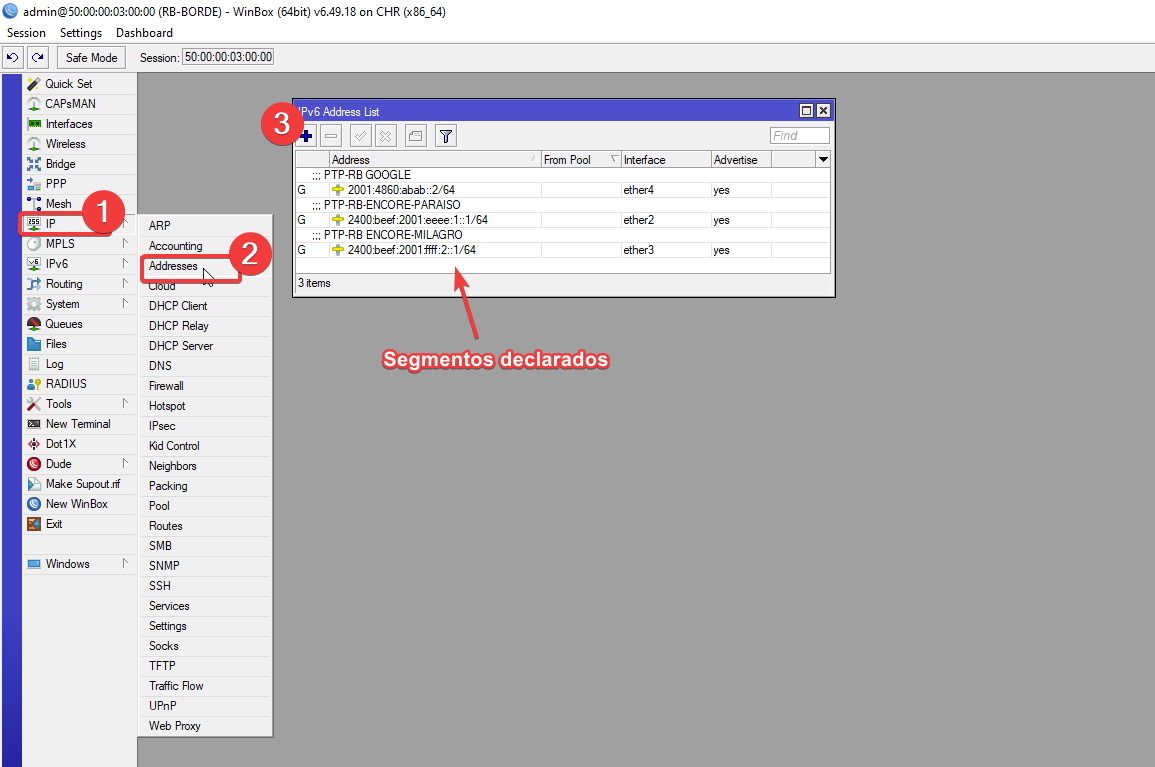Open the Session menu
1155x767 pixels.
[26, 32]
